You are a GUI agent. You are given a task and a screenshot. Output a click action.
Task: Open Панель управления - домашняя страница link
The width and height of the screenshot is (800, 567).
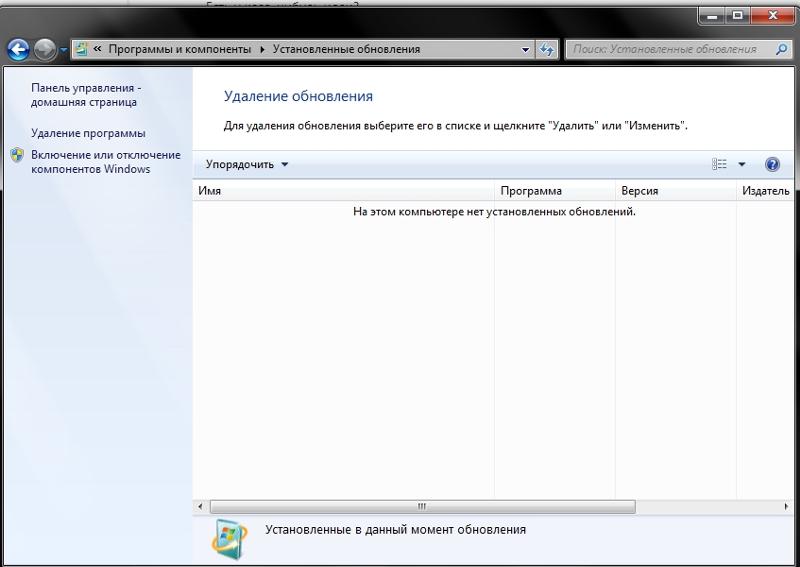(x=86, y=95)
